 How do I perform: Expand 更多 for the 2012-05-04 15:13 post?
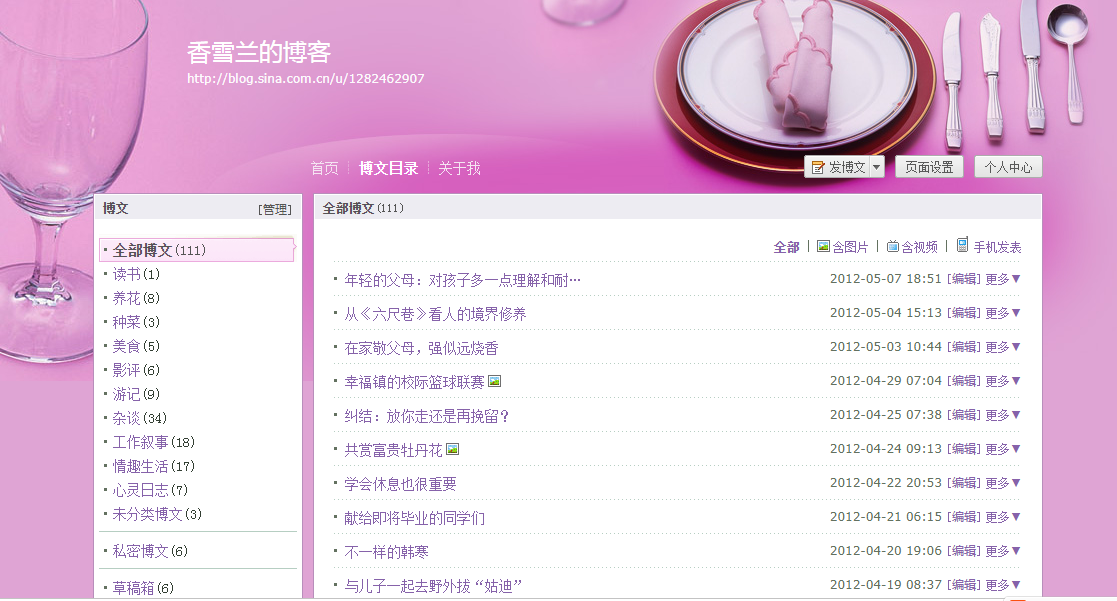(x=1003, y=313)
